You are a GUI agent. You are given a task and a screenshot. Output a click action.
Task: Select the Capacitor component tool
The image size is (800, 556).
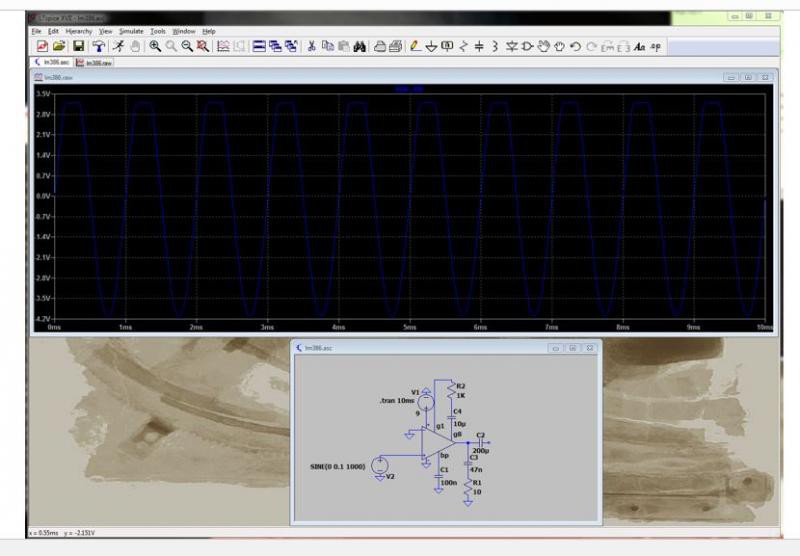tap(479, 47)
